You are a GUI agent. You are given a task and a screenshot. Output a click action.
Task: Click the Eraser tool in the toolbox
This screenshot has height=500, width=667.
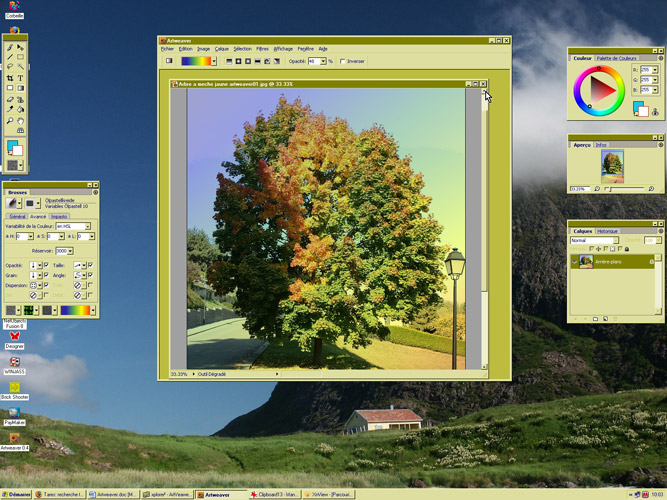10,99
